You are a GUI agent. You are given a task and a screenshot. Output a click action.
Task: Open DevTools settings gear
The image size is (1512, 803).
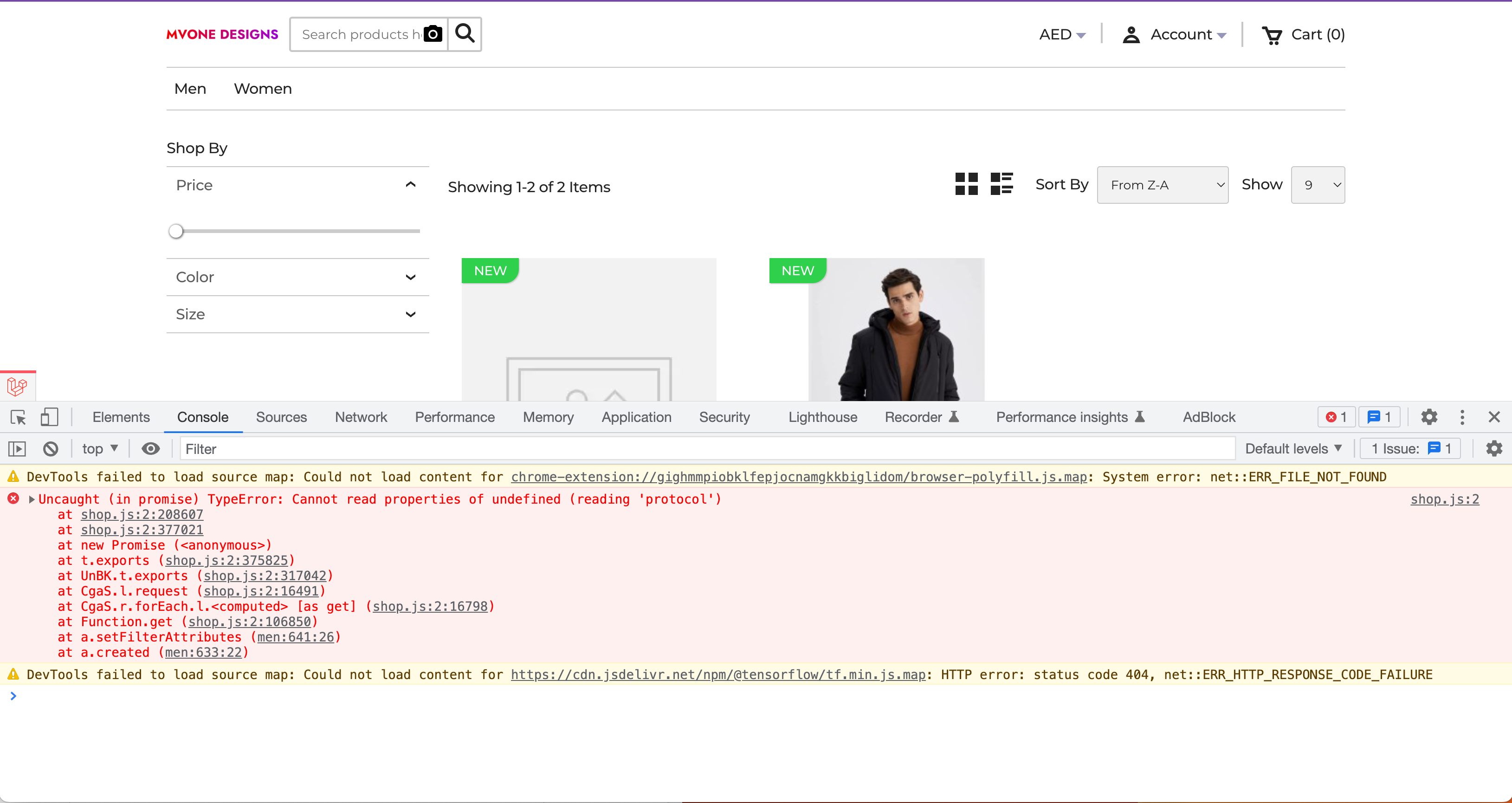point(1428,417)
